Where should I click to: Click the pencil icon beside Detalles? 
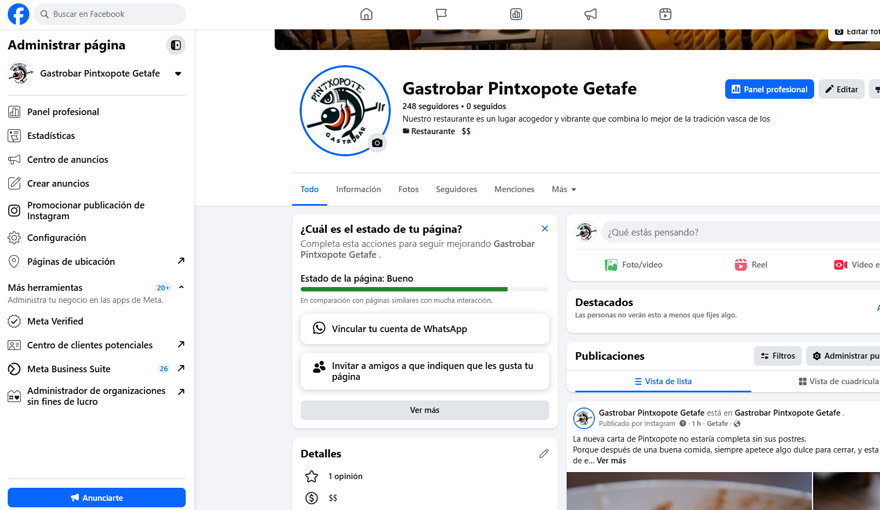click(544, 453)
